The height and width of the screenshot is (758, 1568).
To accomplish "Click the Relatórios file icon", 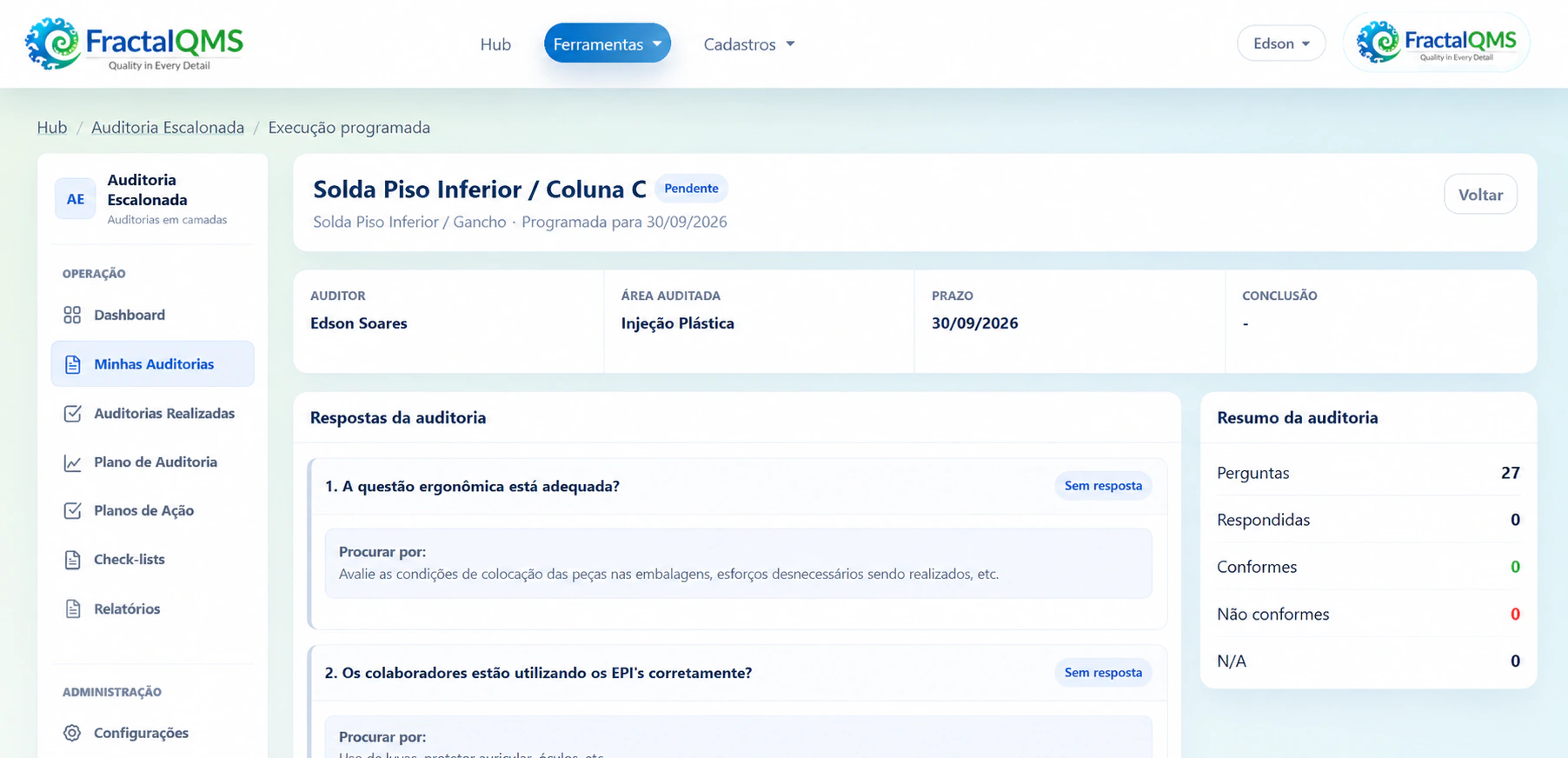I will tap(73, 608).
